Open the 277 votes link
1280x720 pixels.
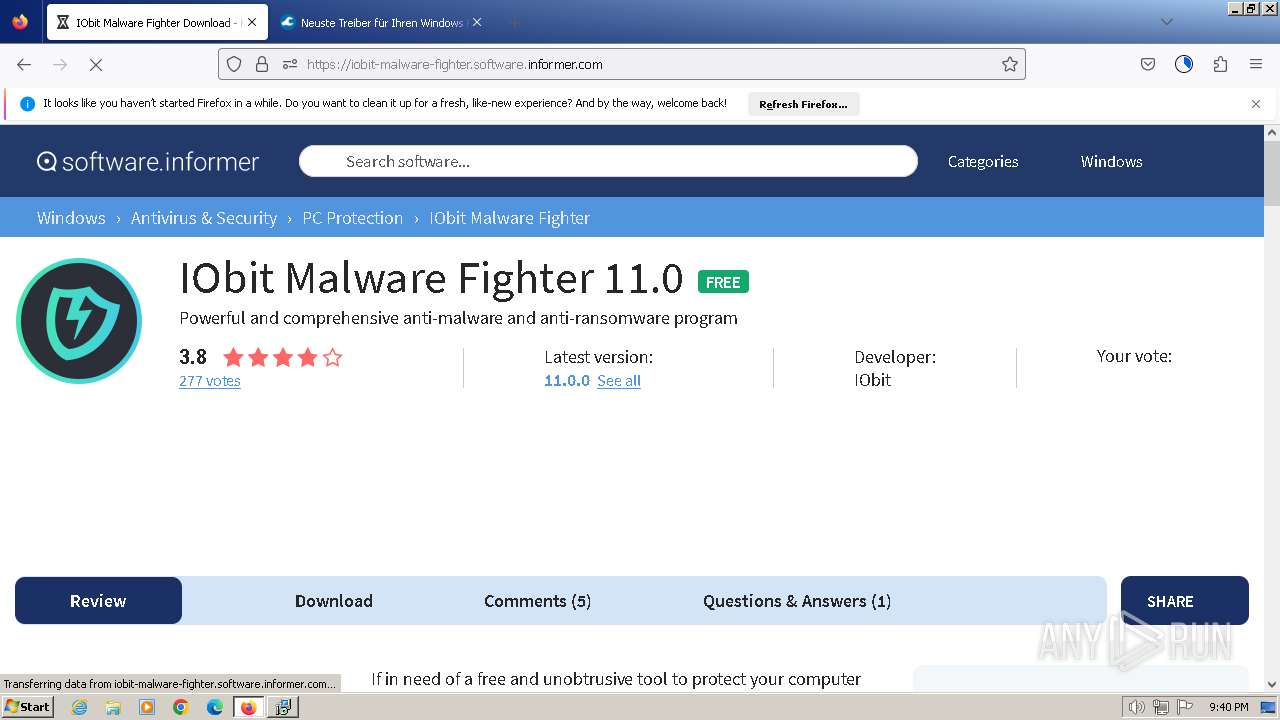[x=210, y=381]
